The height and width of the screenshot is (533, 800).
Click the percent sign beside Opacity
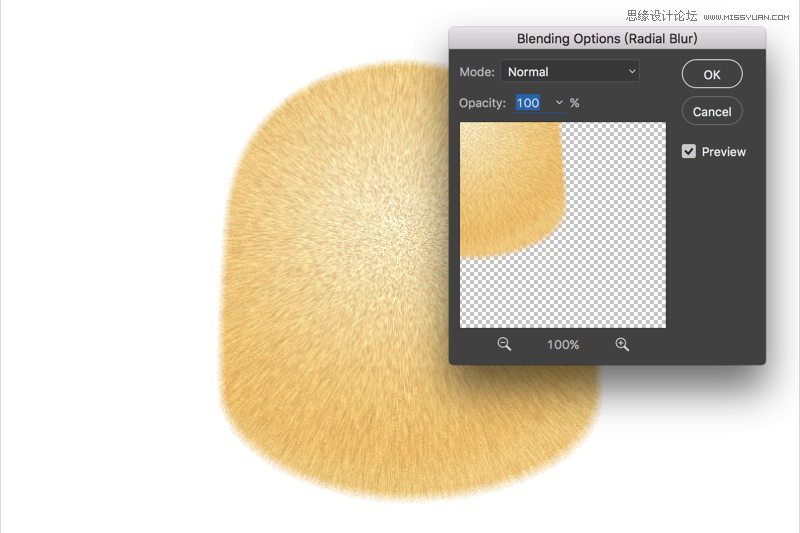point(574,103)
